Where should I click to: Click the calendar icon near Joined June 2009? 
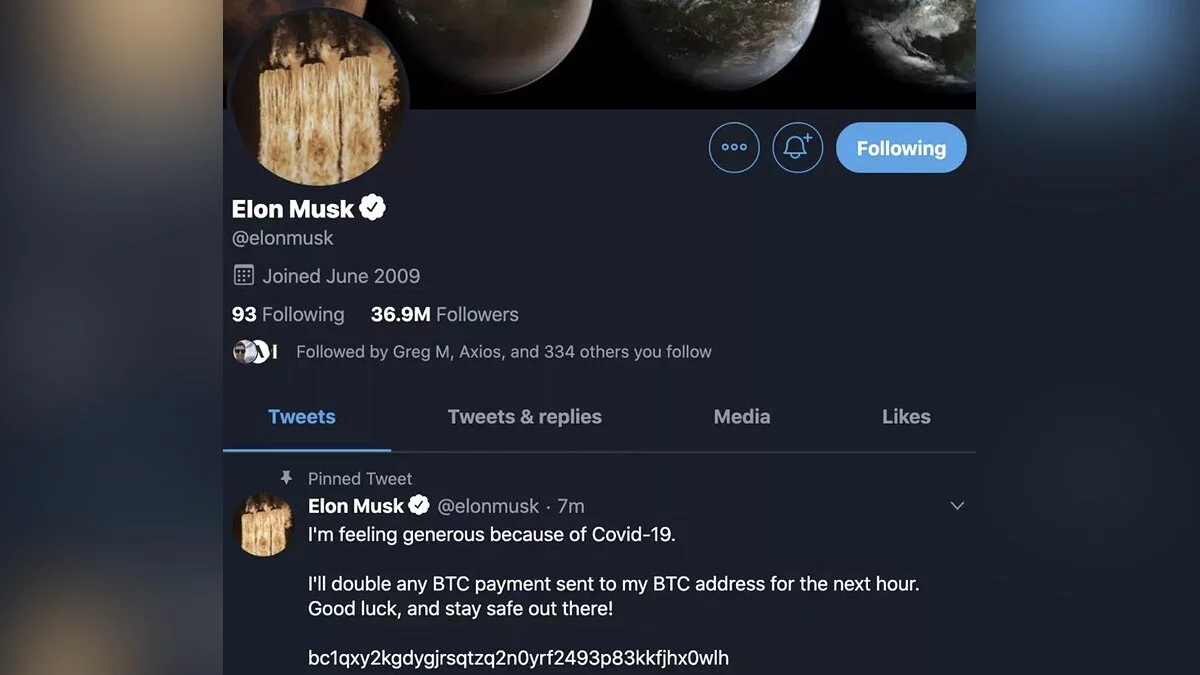click(x=243, y=275)
